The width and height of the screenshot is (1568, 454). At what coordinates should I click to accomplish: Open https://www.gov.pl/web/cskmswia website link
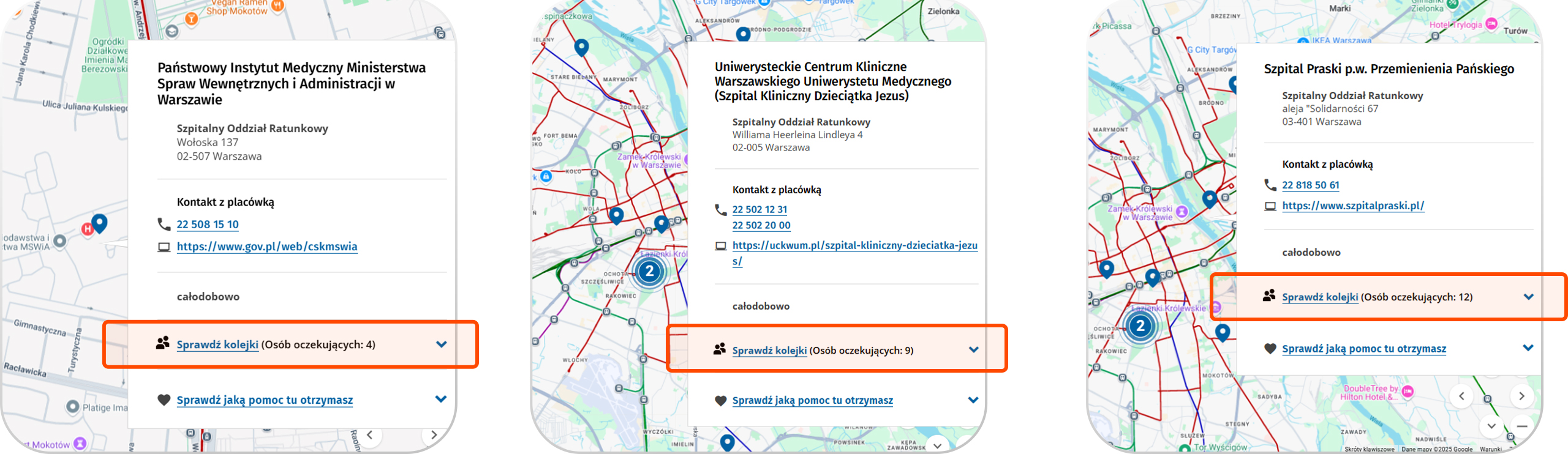pos(267,247)
